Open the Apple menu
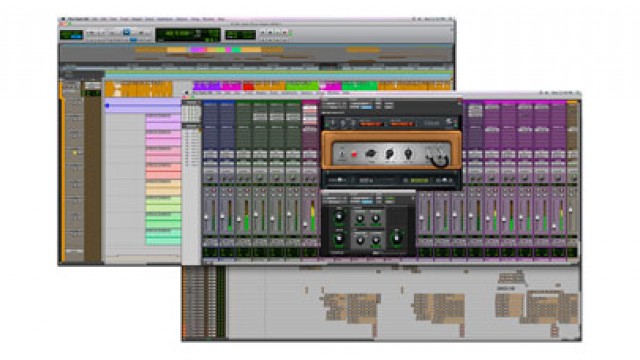Image resolution: width=640 pixels, height=360 pixels. tap(63, 19)
